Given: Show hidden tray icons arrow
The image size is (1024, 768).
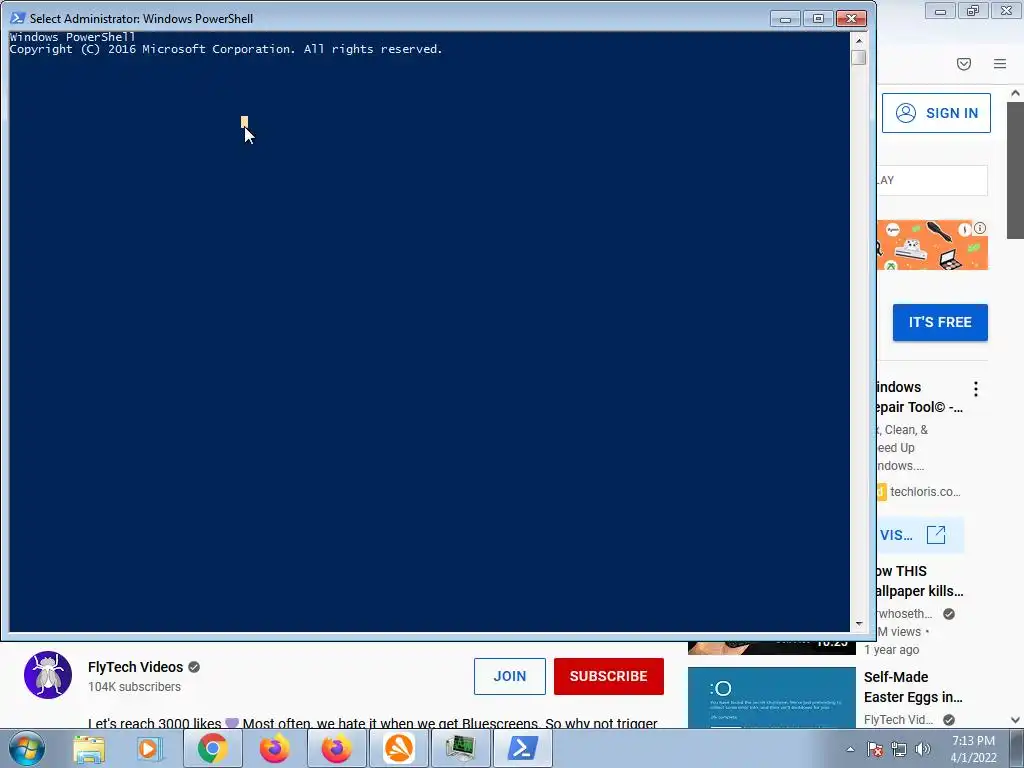Looking at the screenshot, I should click(850, 749).
